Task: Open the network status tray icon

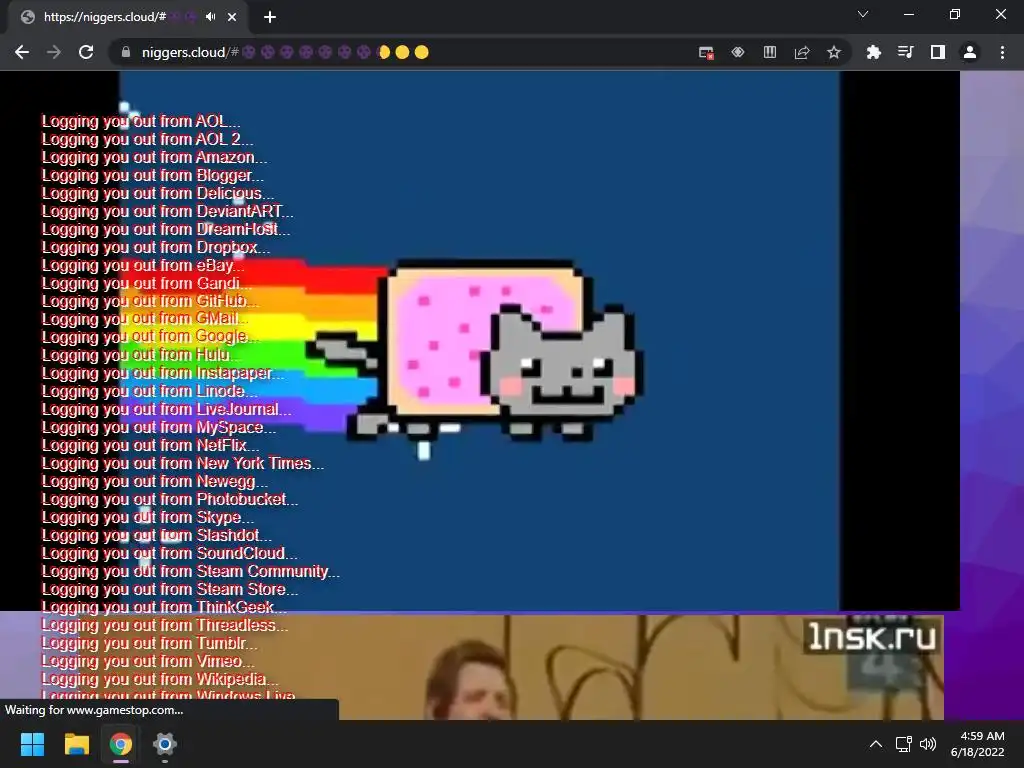Action: pyautogui.click(x=904, y=744)
